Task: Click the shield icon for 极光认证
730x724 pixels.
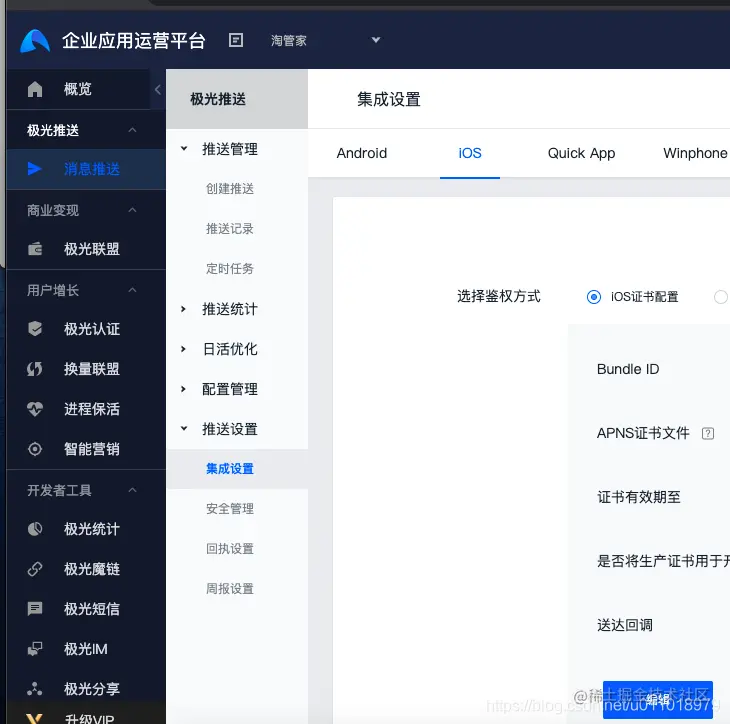Action: [x=35, y=329]
